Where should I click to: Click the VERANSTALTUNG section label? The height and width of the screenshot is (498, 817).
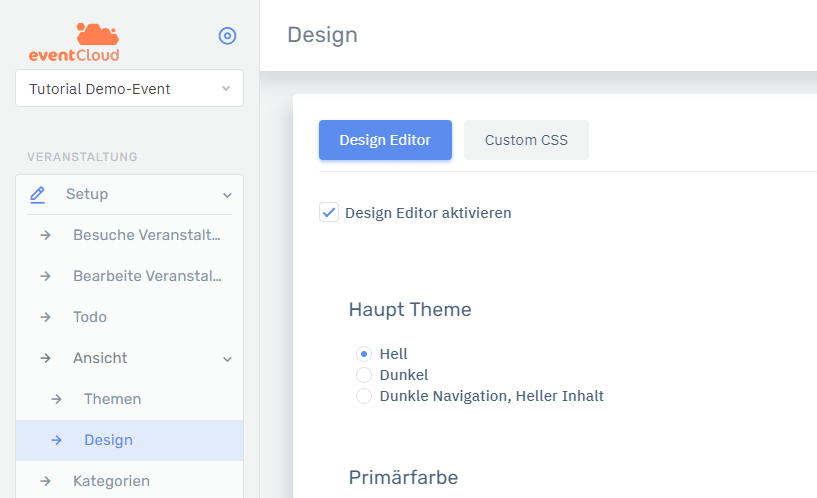click(82, 157)
